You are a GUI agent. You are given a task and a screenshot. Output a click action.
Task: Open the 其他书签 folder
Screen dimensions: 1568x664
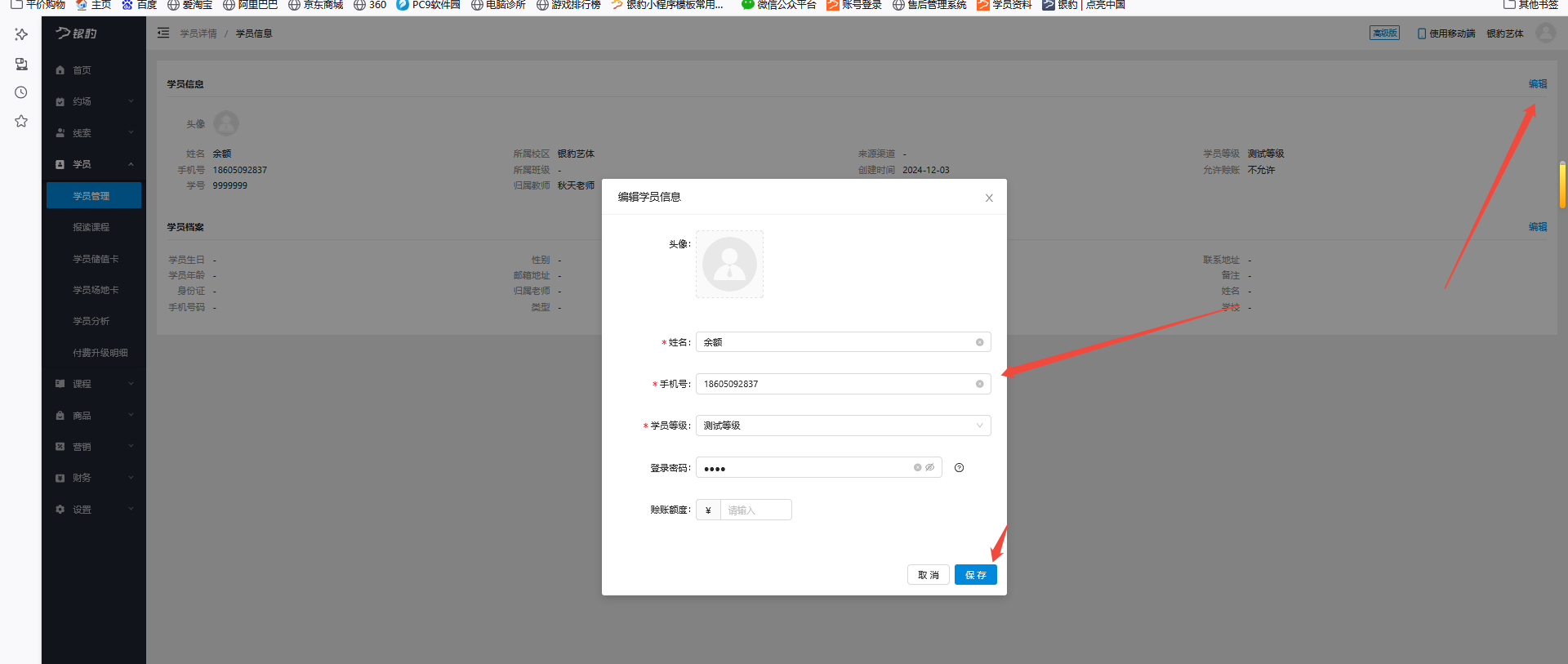[1531, 5]
